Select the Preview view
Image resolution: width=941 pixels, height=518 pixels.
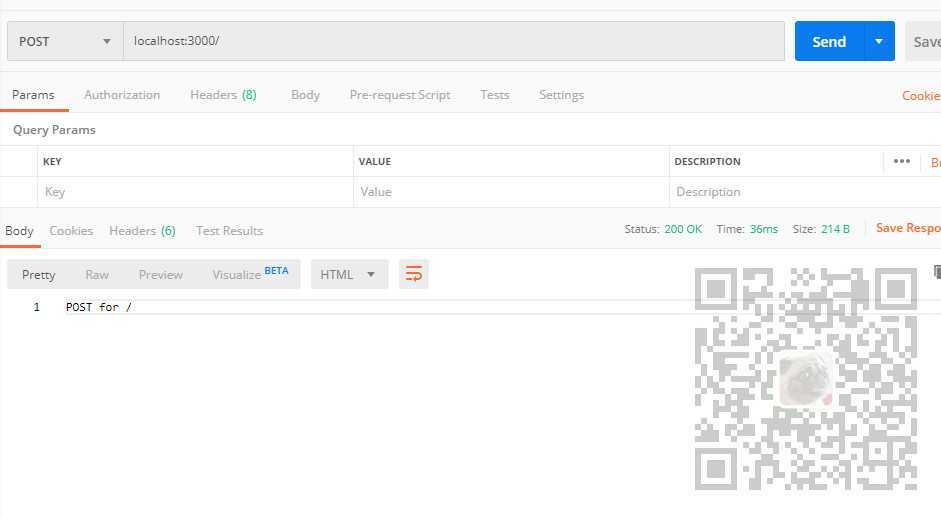tap(160, 274)
